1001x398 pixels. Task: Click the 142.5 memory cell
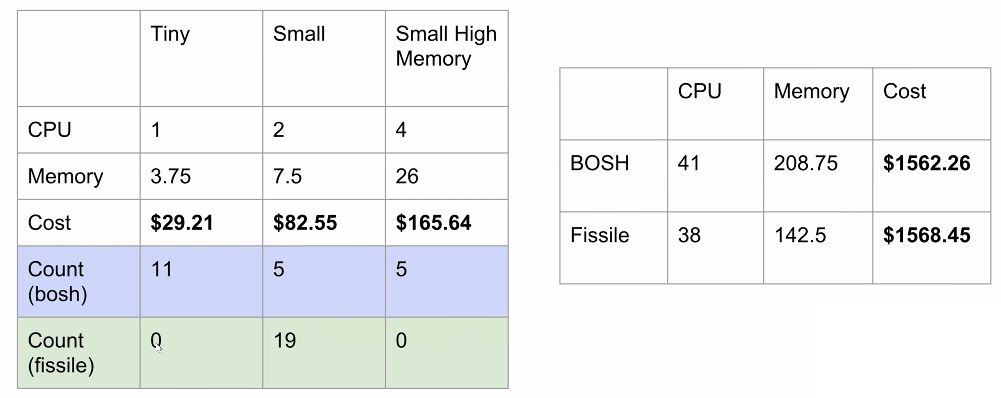pyautogui.click(x=818, y=248)
